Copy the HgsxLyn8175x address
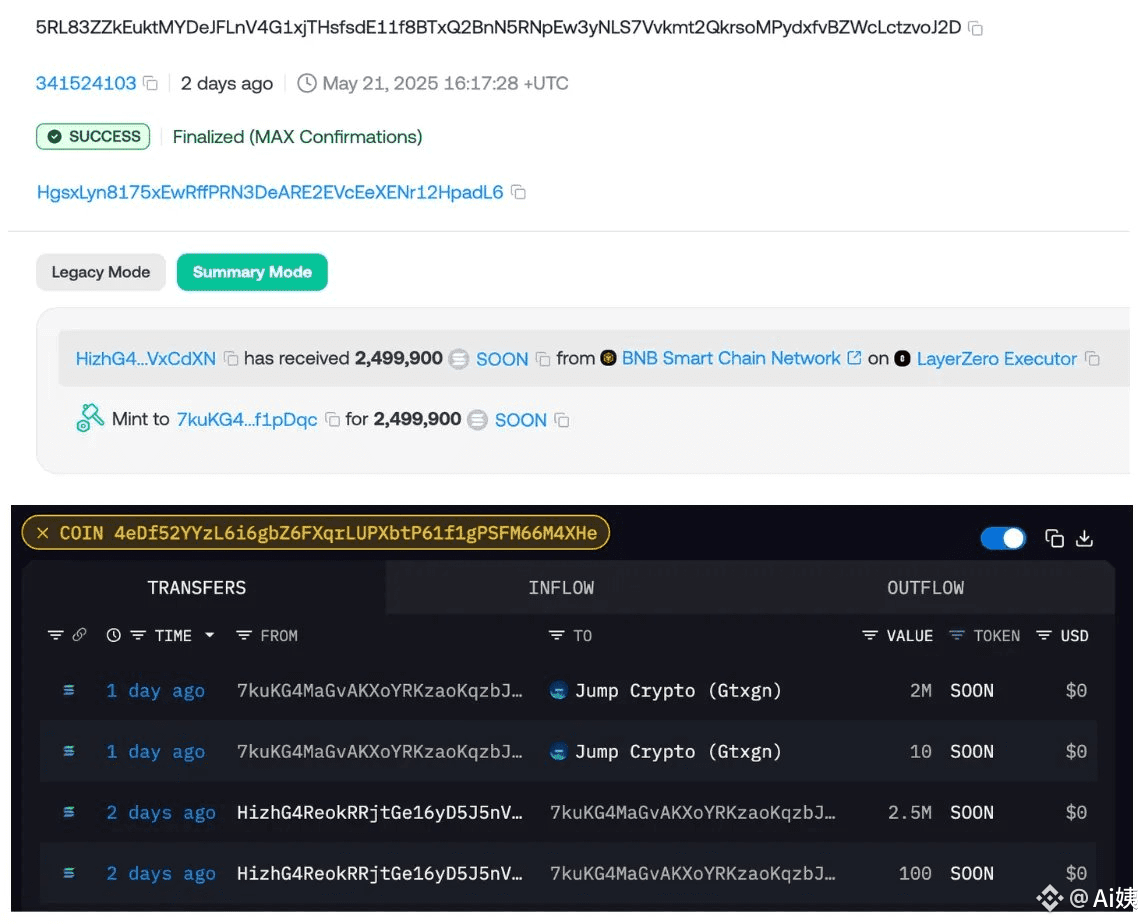This screenshot has height=924, width=1146. pos(518,192)
